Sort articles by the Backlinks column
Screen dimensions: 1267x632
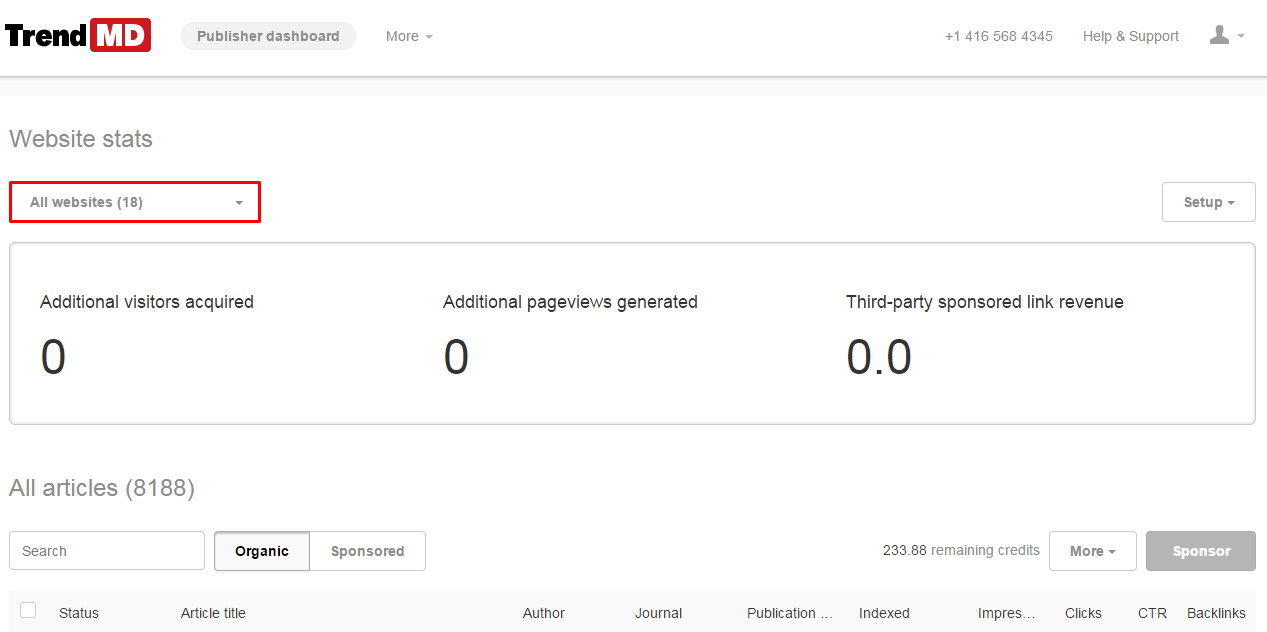[x=1216, y=613]
